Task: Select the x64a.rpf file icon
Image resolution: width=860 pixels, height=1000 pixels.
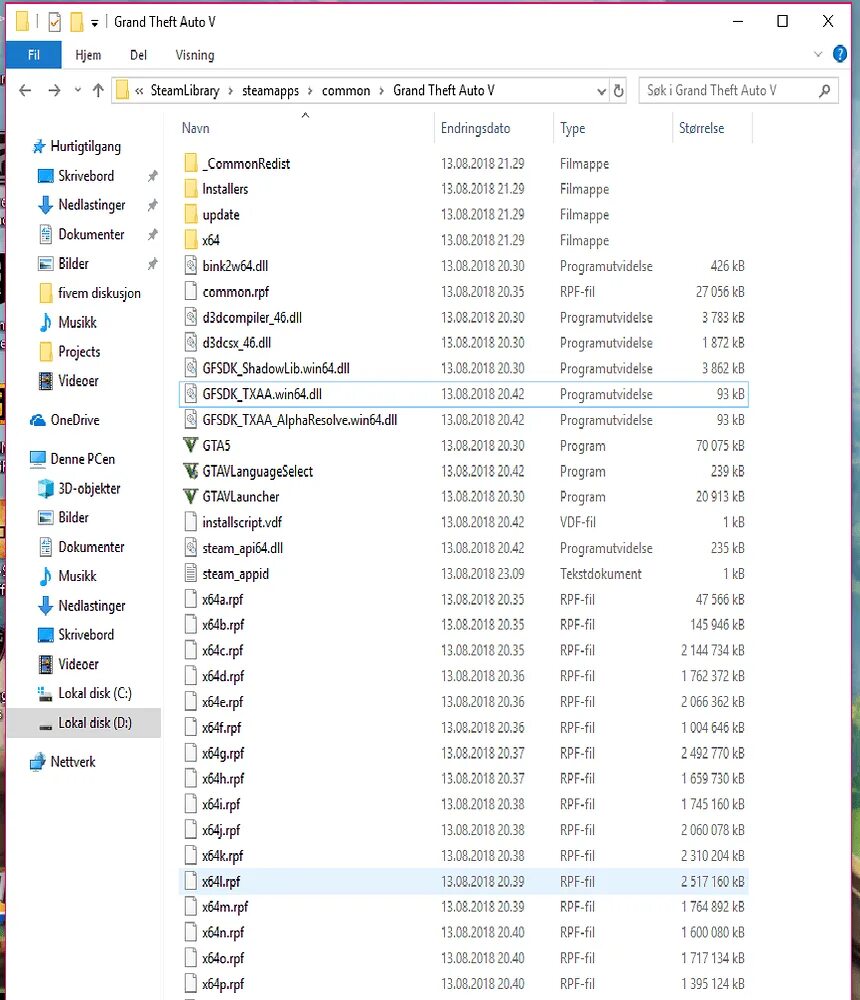Action: click(190, 599)
